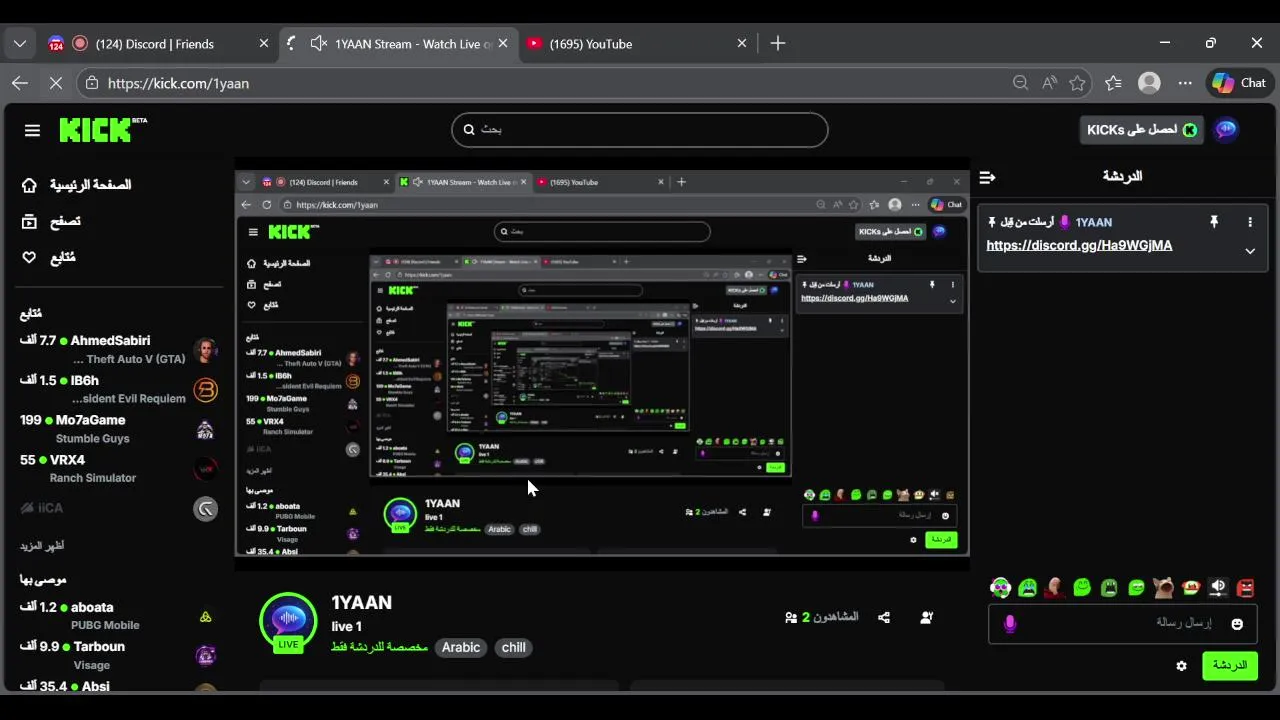Open the Absi recommended channel
1280x720 pixels.
[118, 686]
